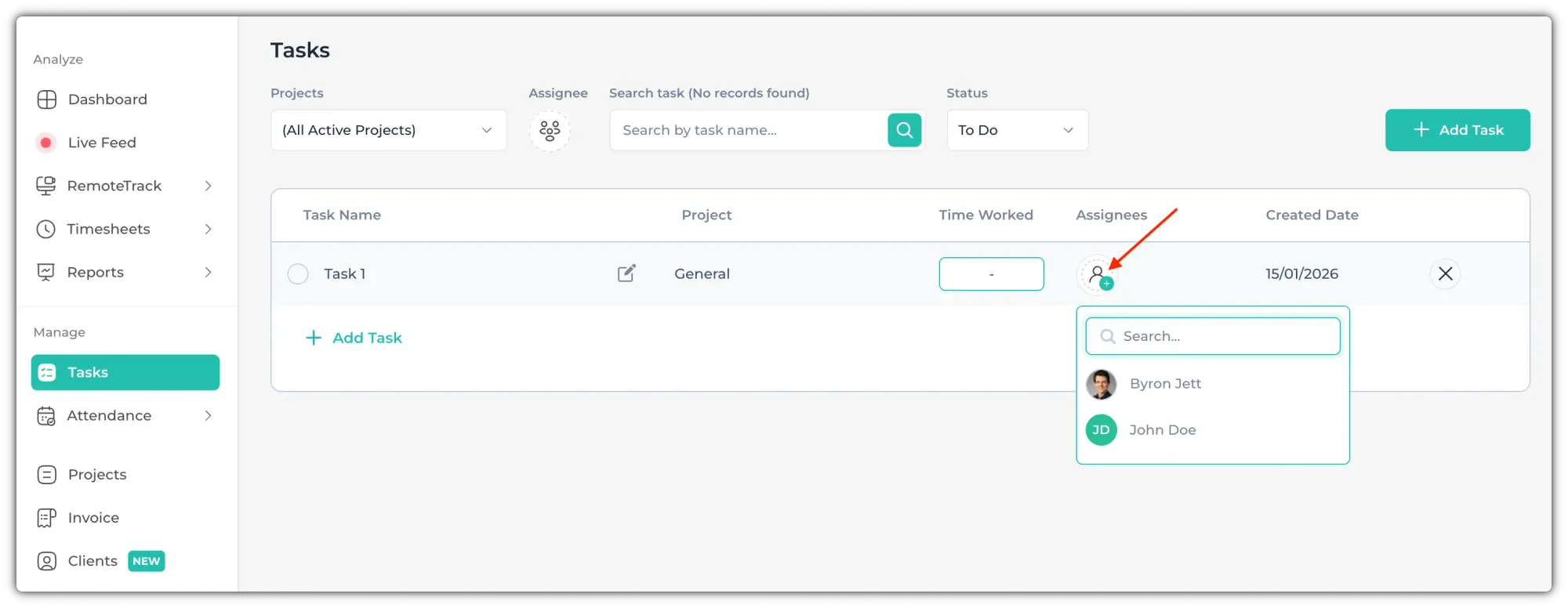1568x608 pixels.
Task: Click the Assignee filter group icon
Action: 550,130
